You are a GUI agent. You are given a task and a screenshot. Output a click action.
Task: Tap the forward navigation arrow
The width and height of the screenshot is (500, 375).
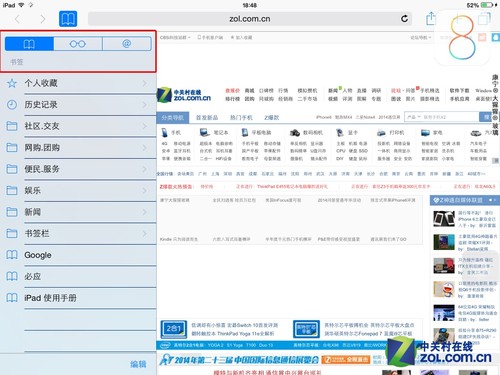click(x=42, y=19)
